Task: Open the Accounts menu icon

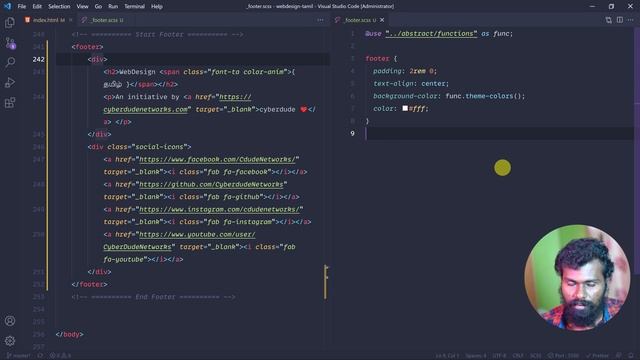Action: point(10,321)
